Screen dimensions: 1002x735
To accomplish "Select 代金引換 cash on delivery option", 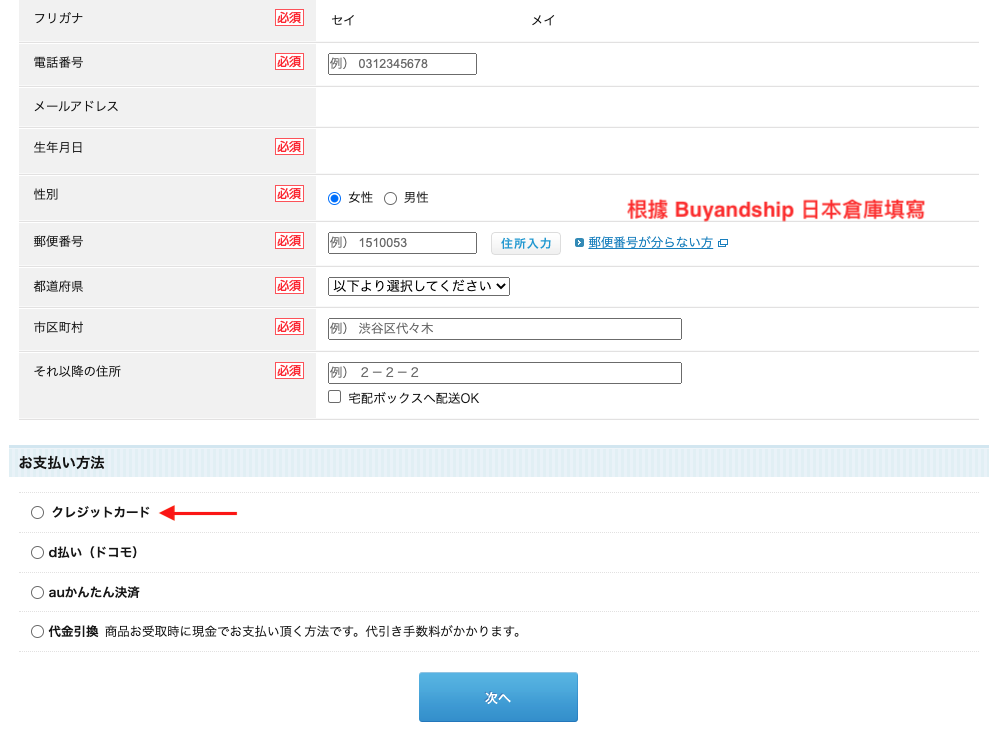I will tap(38, 631).
